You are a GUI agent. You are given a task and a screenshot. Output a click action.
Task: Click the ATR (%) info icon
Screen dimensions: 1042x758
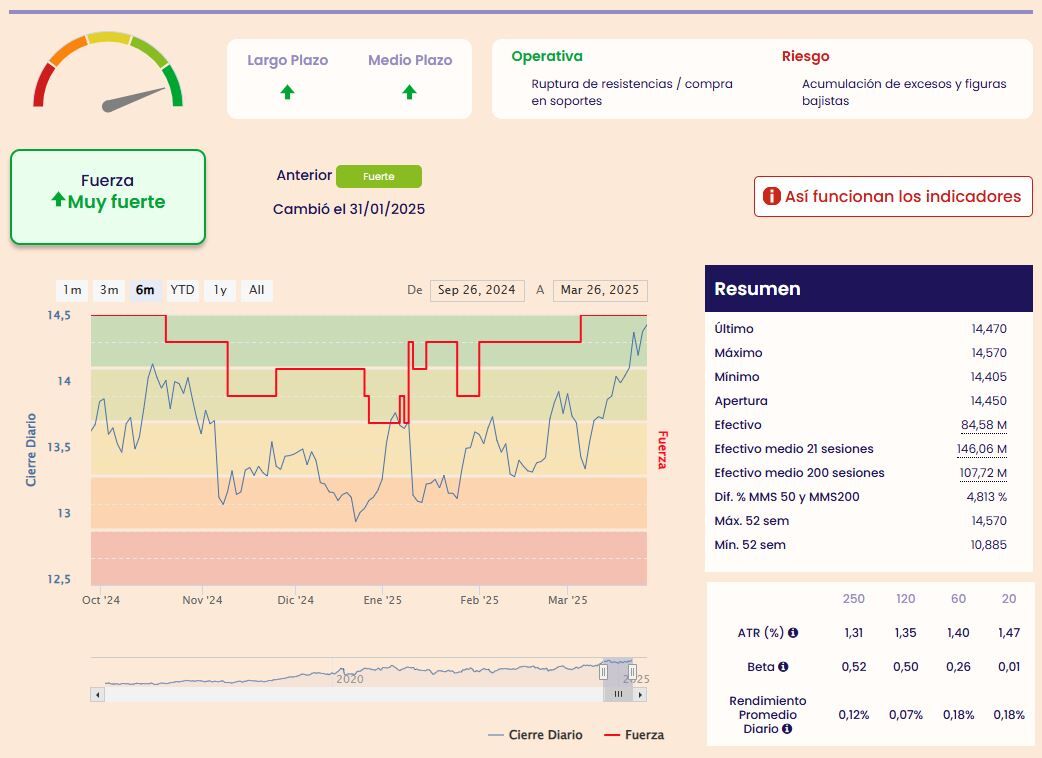[x=793, y=632]
